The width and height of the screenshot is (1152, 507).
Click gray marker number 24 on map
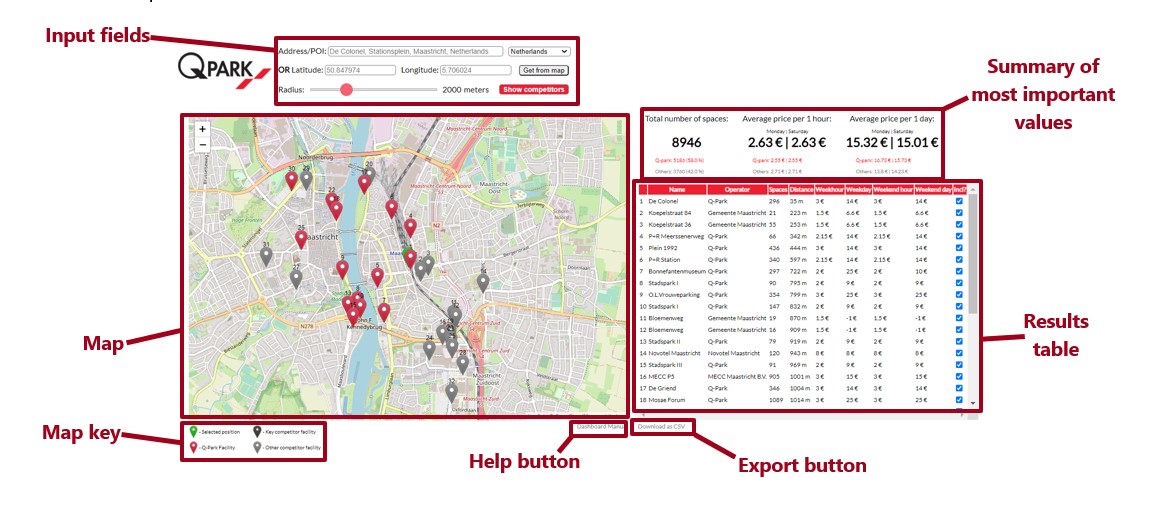point(429,350)
